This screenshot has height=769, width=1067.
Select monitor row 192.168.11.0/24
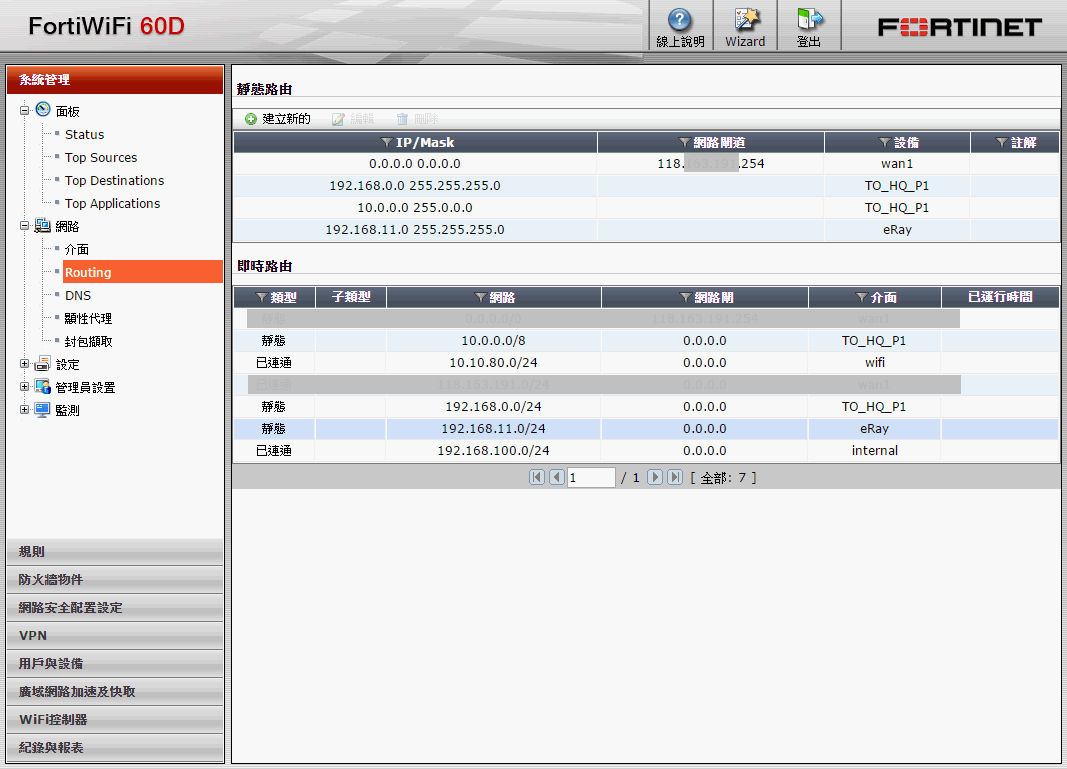[646, 429]
